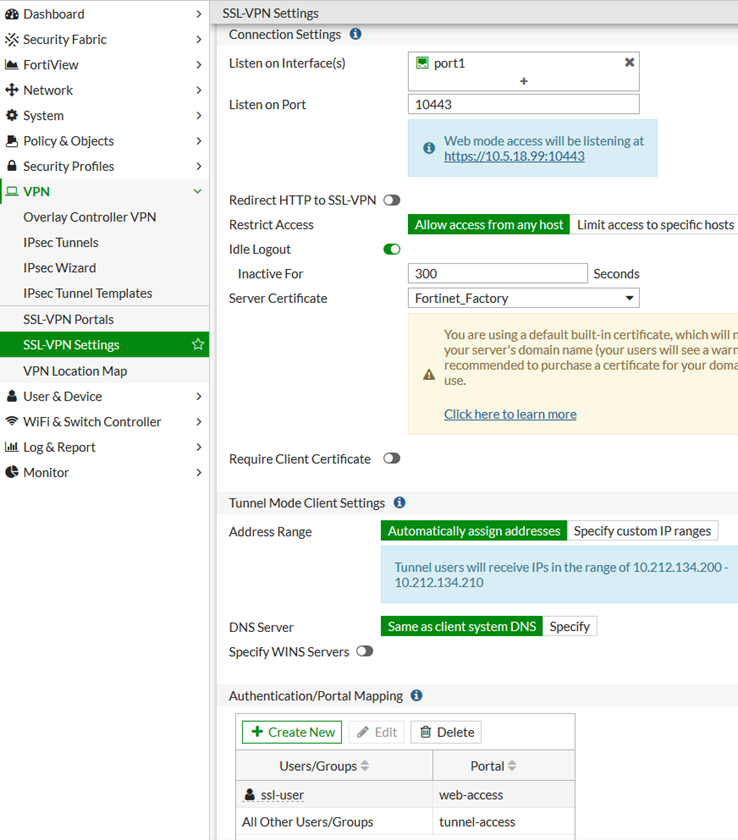Remove port1 from listen interfaces
This screenshot has width=738, height=840.
[629, 62]
